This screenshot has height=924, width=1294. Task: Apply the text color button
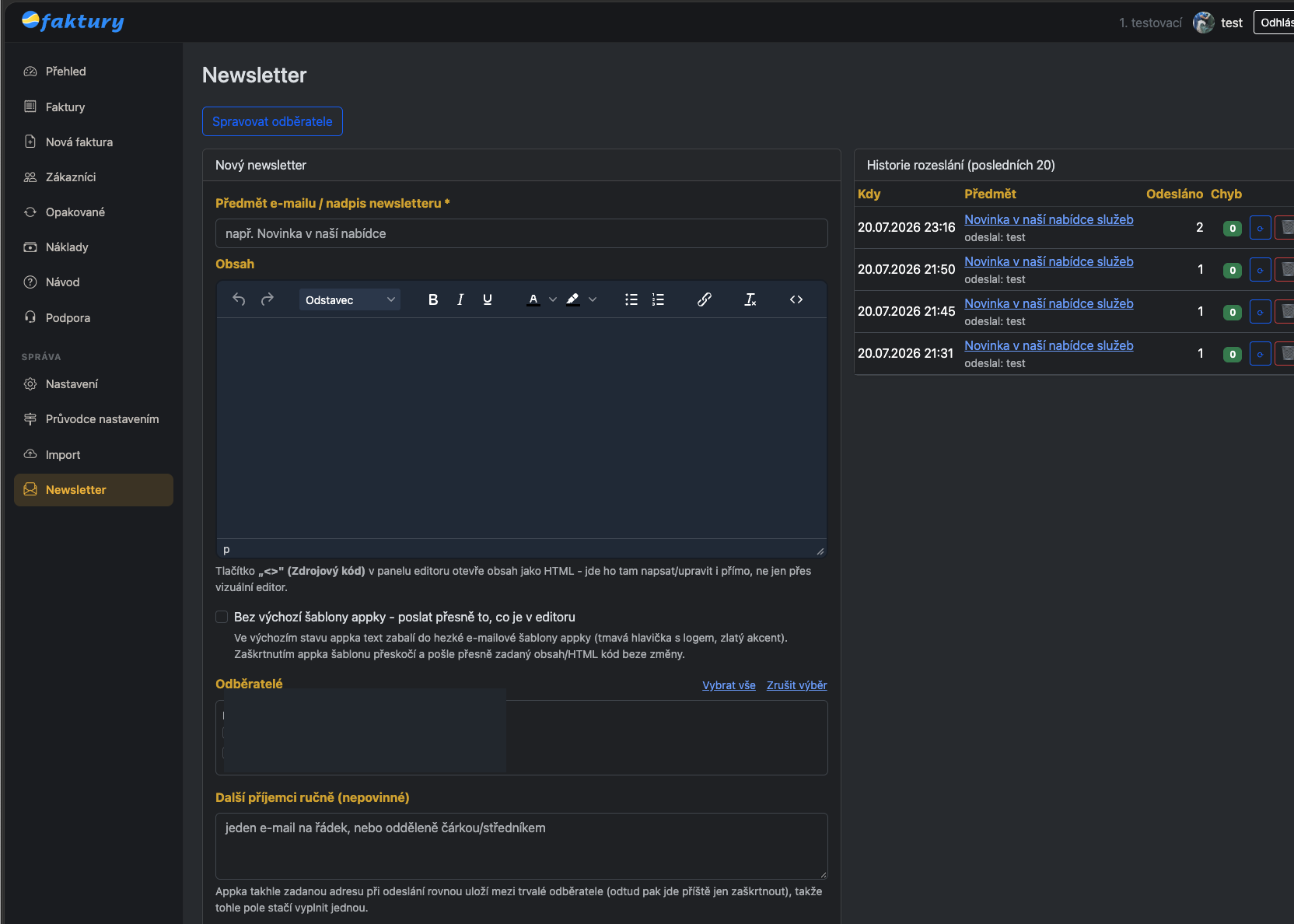[x=533, y=299]
